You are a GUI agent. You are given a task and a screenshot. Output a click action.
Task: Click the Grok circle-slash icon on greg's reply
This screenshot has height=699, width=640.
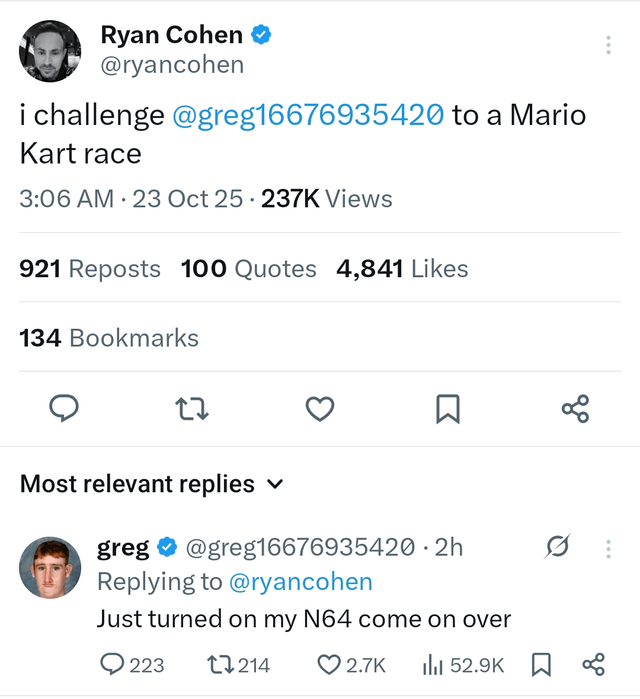pyautogui.click(x=557, y=547)
